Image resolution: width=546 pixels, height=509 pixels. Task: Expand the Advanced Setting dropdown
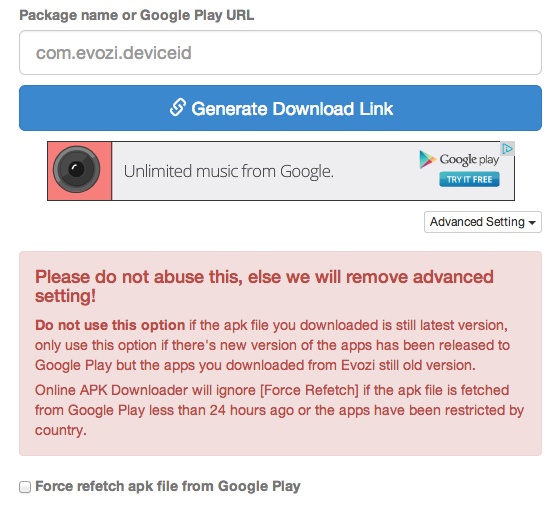coord(483,222)
